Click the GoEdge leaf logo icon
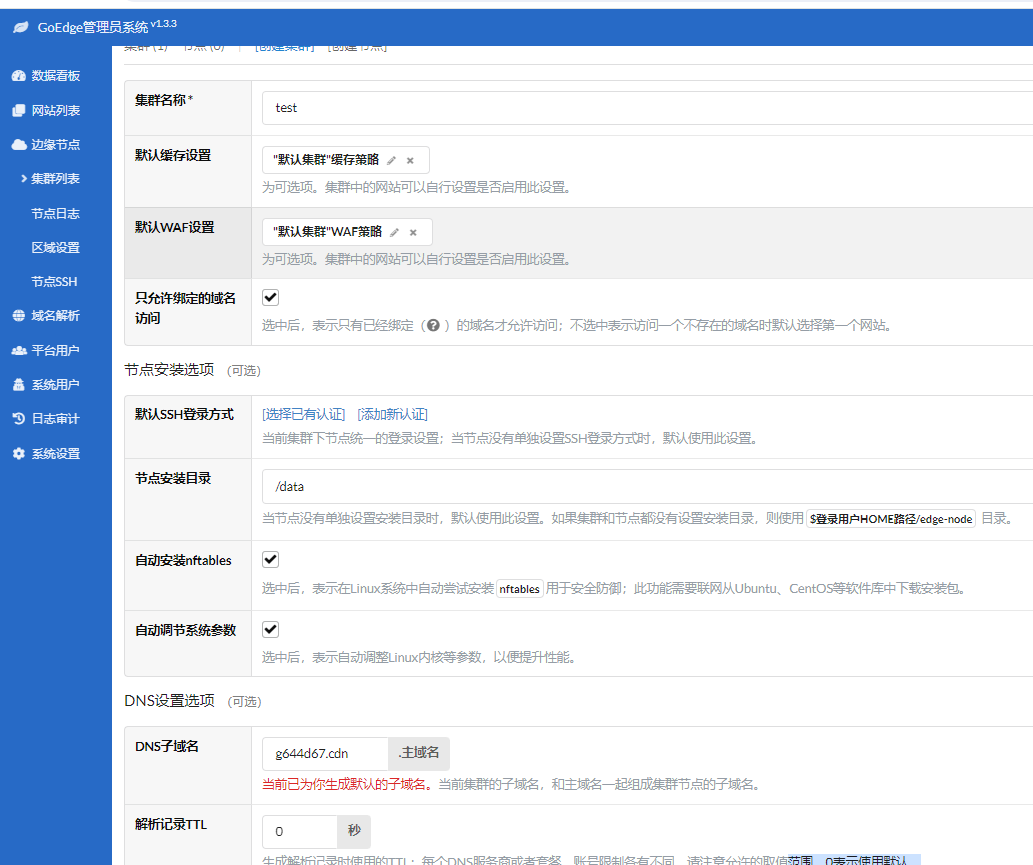This screenshot has height=865, width=1033. click(20, 28)
